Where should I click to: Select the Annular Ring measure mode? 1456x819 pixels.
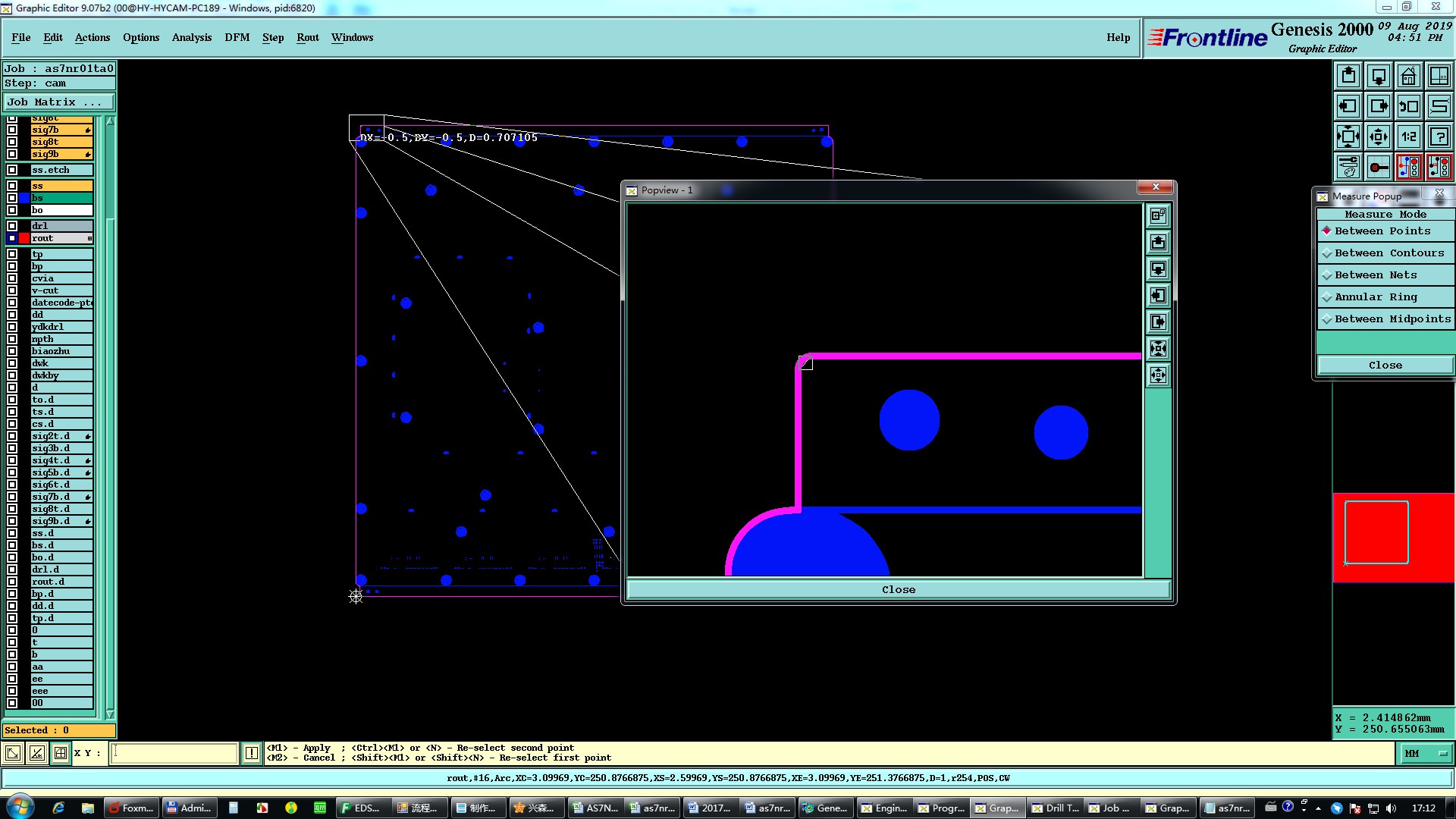tap(1375, 297)
